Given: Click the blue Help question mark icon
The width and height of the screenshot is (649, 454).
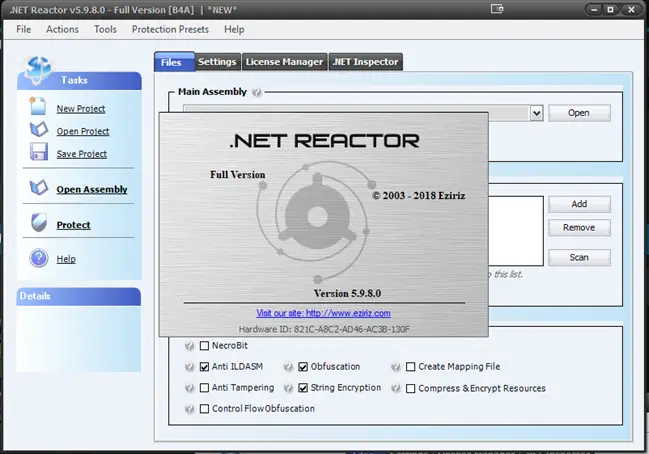Looking at the screenshot, I should tap(38, 258).
